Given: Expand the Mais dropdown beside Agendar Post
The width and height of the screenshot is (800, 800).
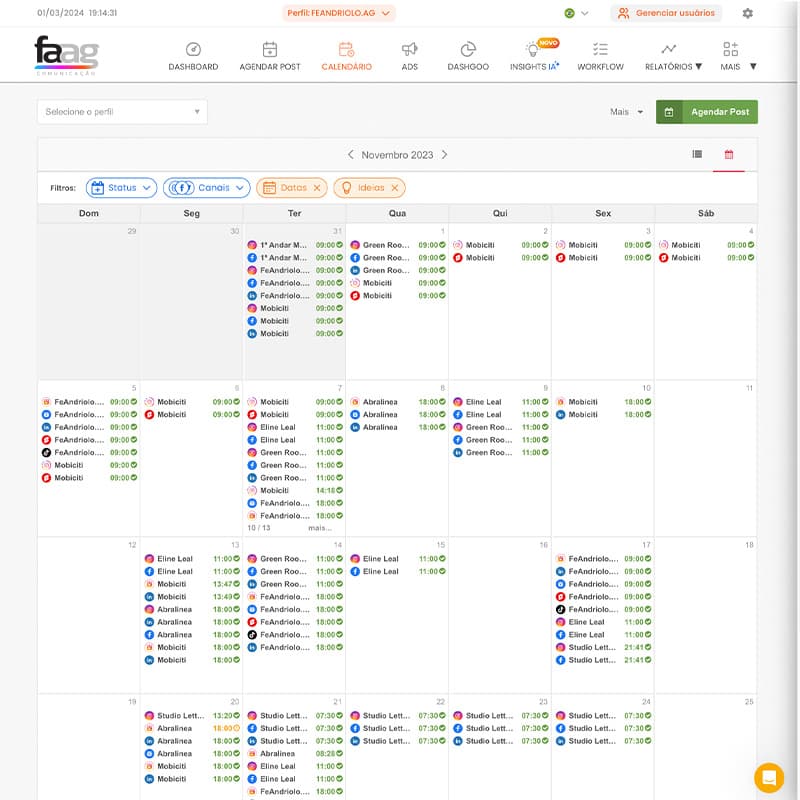Looking at the screenshot, I should (x=627, y=112).
